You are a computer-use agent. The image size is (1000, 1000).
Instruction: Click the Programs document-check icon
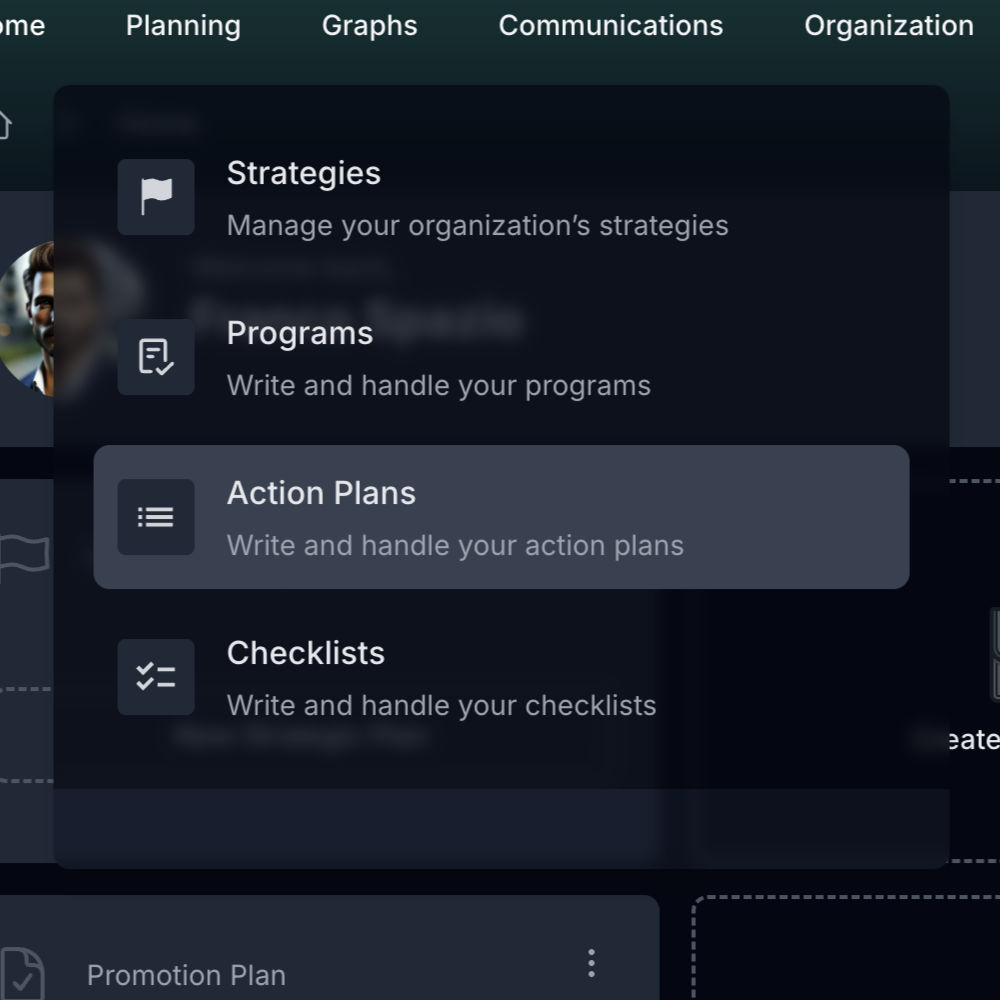156,357
